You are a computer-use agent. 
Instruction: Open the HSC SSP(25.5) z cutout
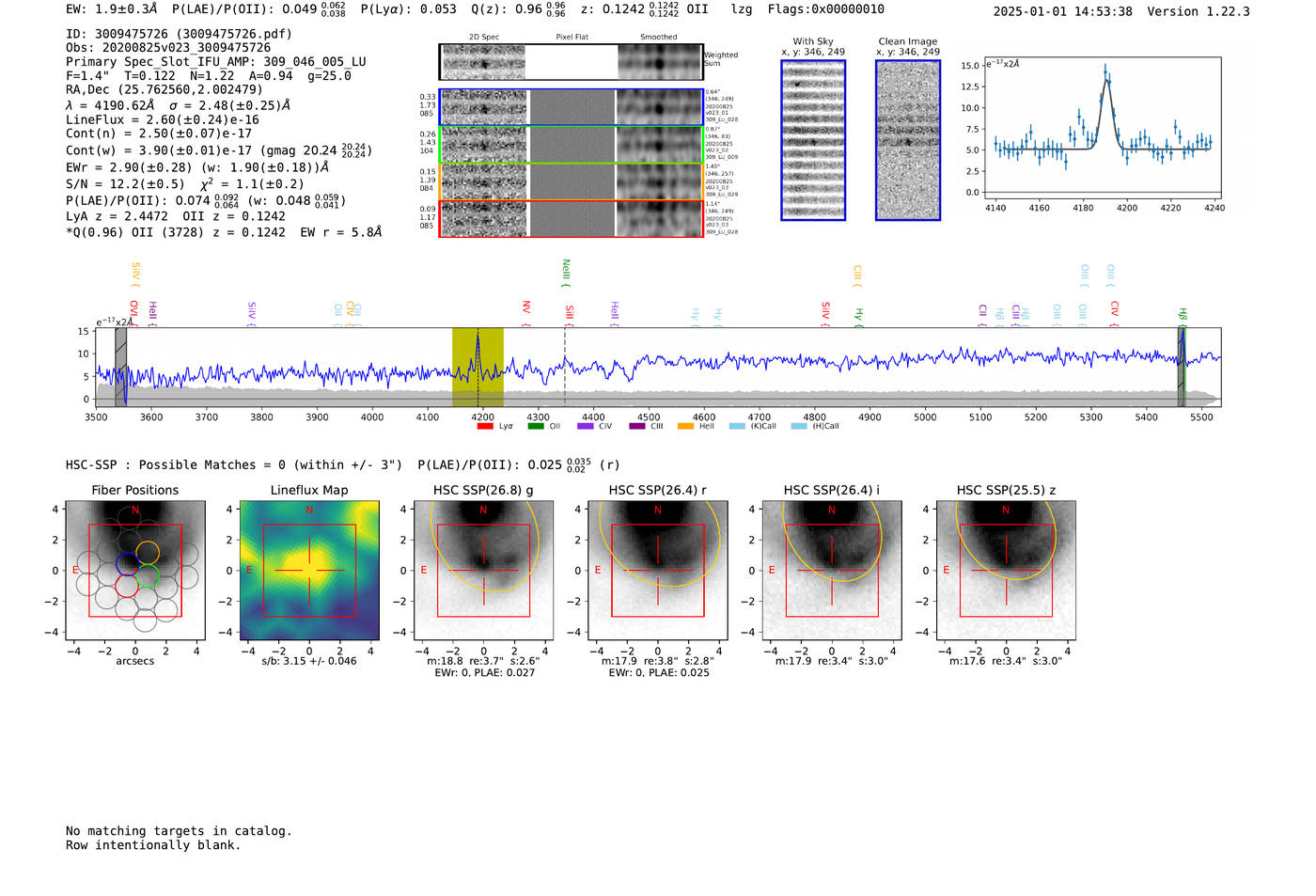[x=1006, y=570]
